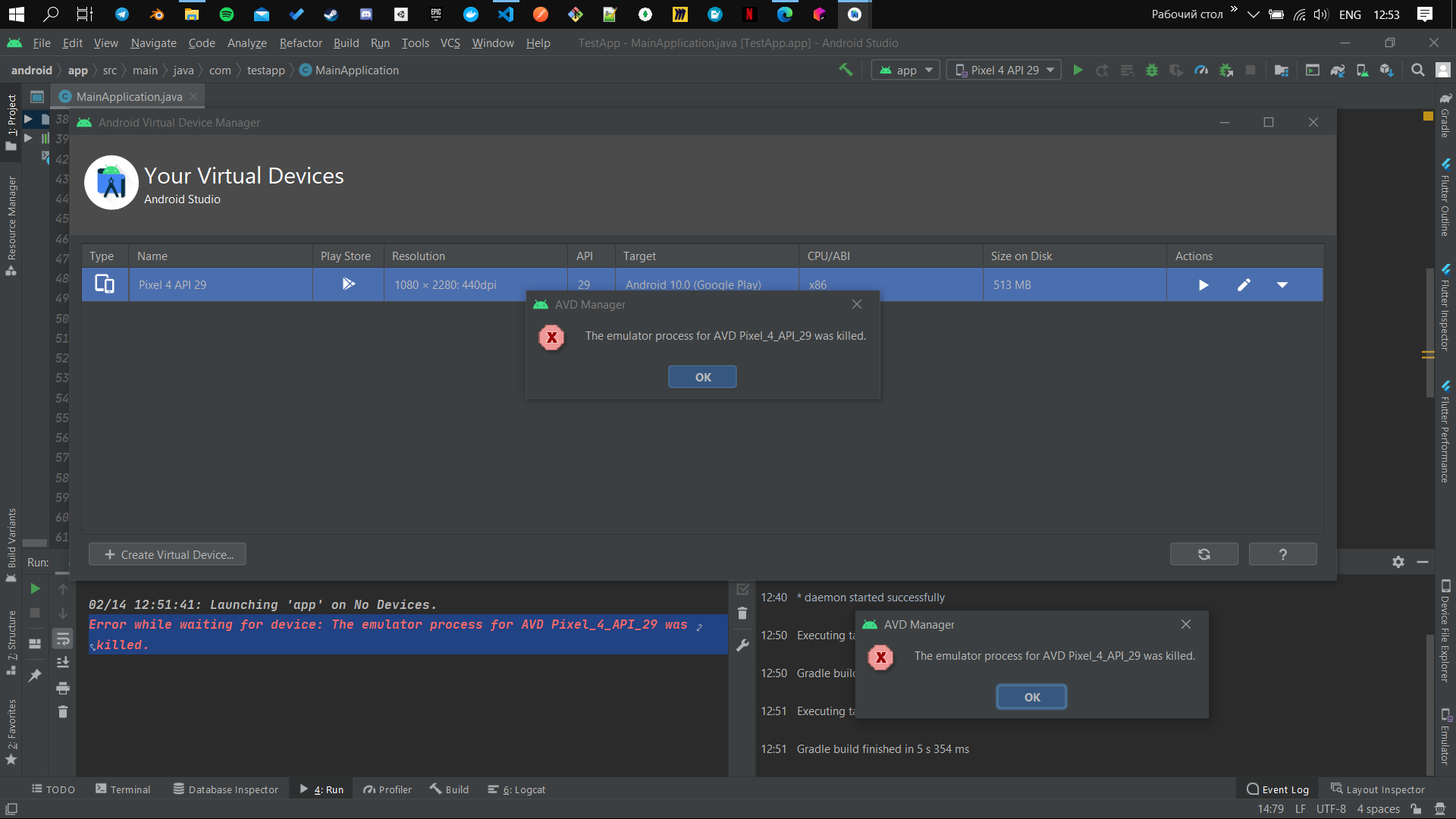Click Create Virtual Device button

click(x=168, y=554)
